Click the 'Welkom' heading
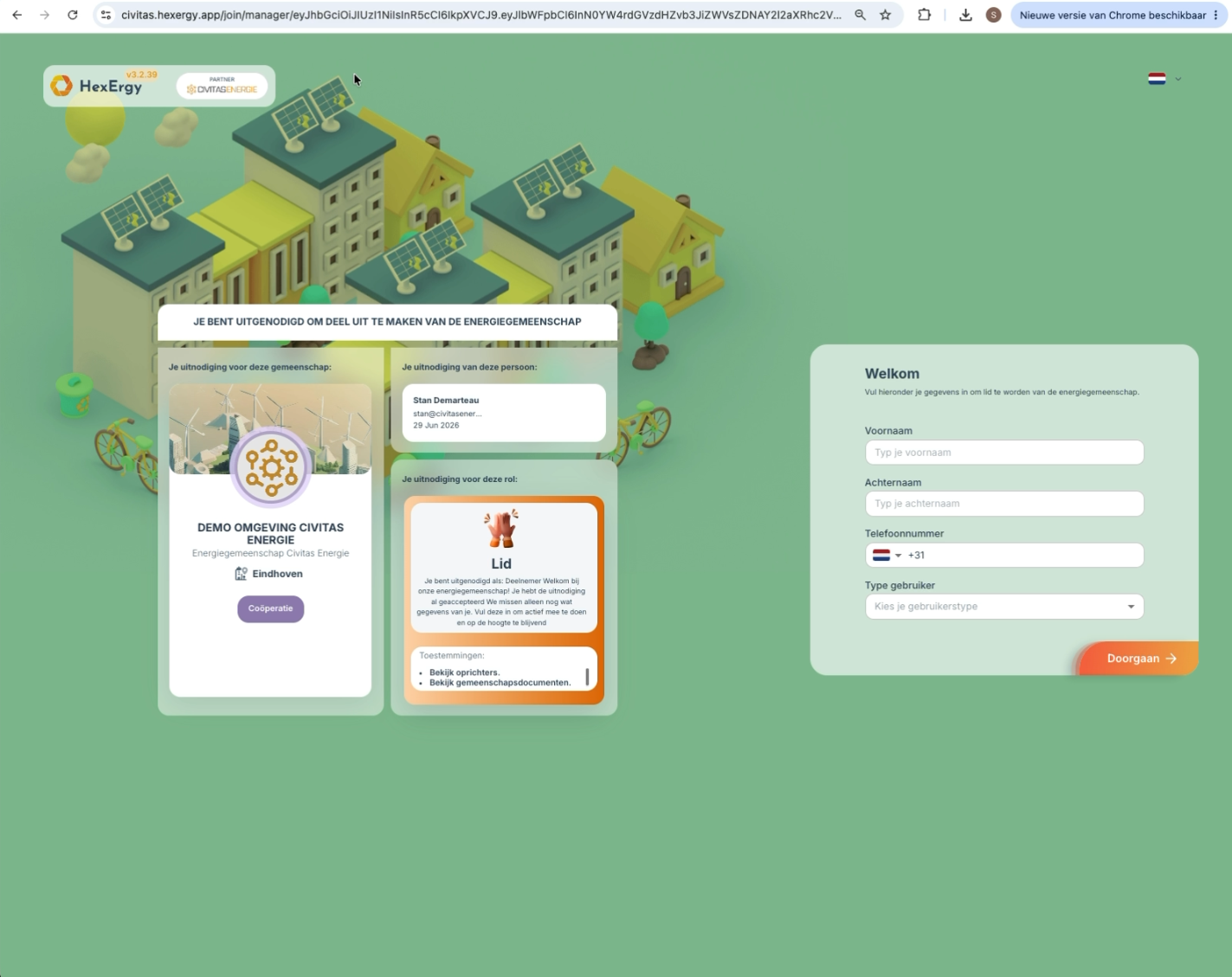This screenshot has width=1232, height=977. [892, 374]
